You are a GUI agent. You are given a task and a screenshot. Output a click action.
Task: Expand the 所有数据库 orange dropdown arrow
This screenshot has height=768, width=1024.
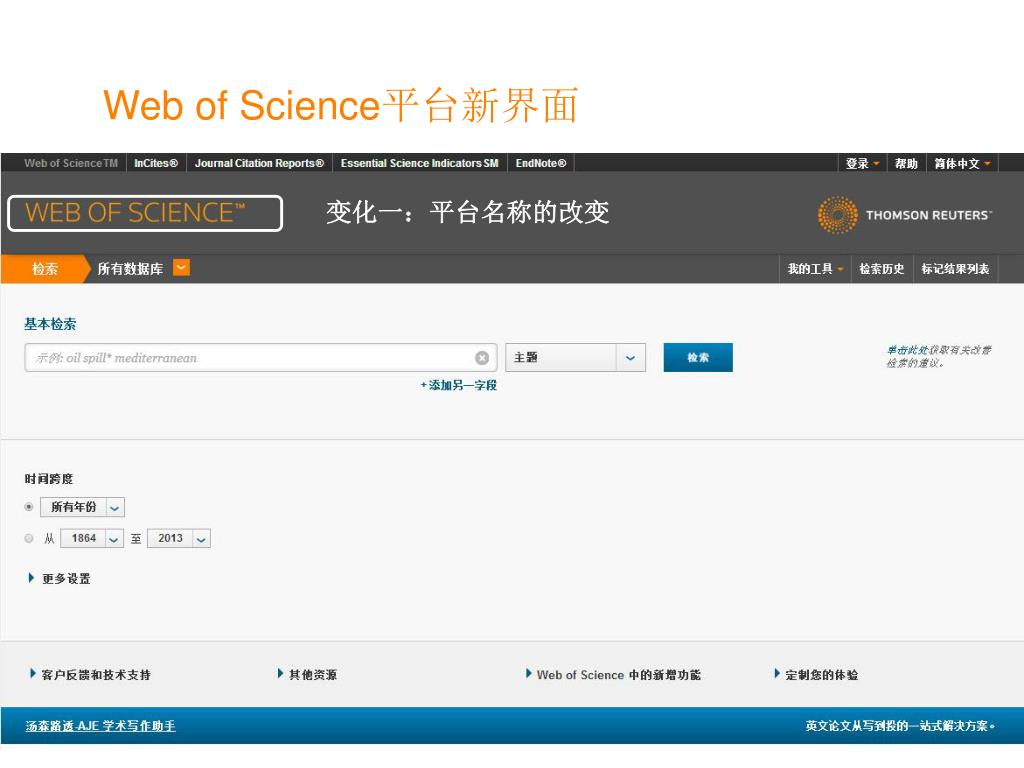(181, 268)
